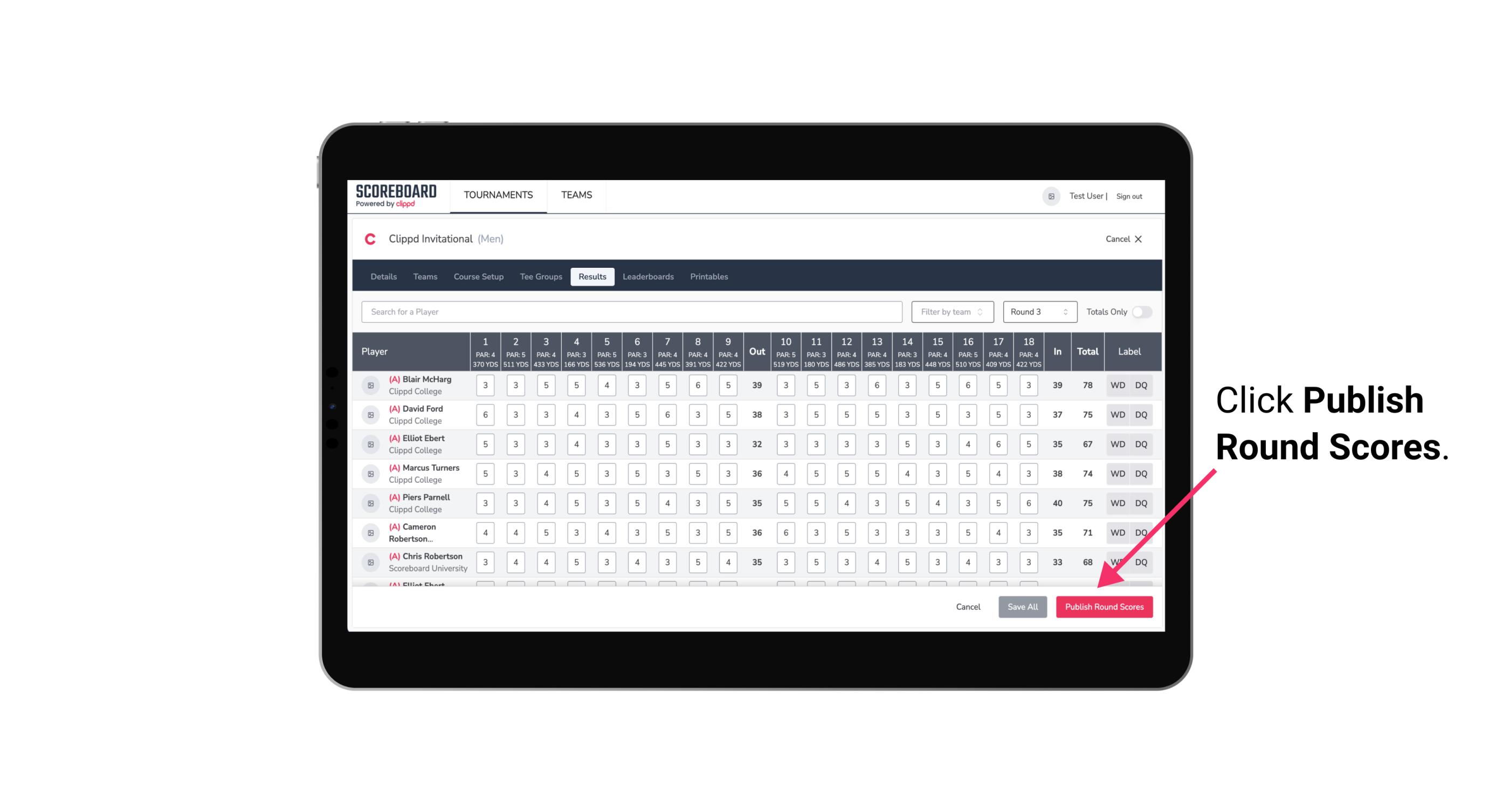Click the WD icon for Cameron Robertson

(x=1117, y=532)
